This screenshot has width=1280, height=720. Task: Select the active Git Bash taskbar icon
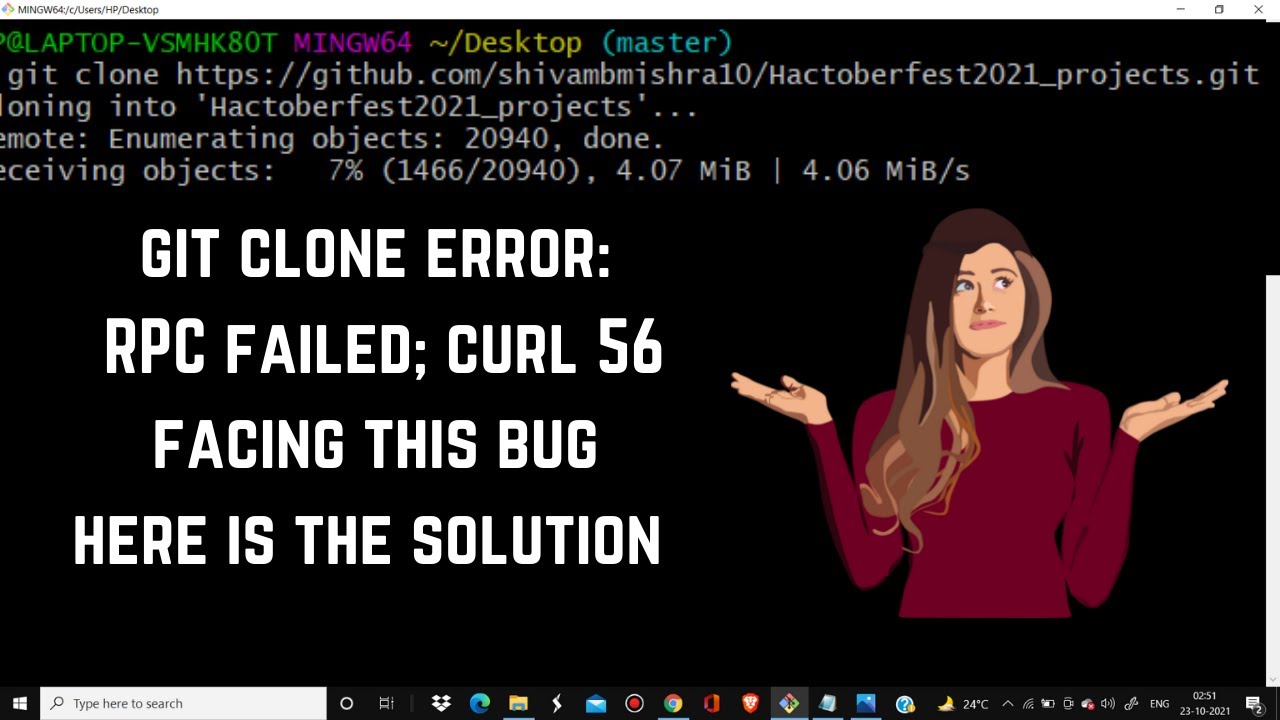[x=789, y=703]
